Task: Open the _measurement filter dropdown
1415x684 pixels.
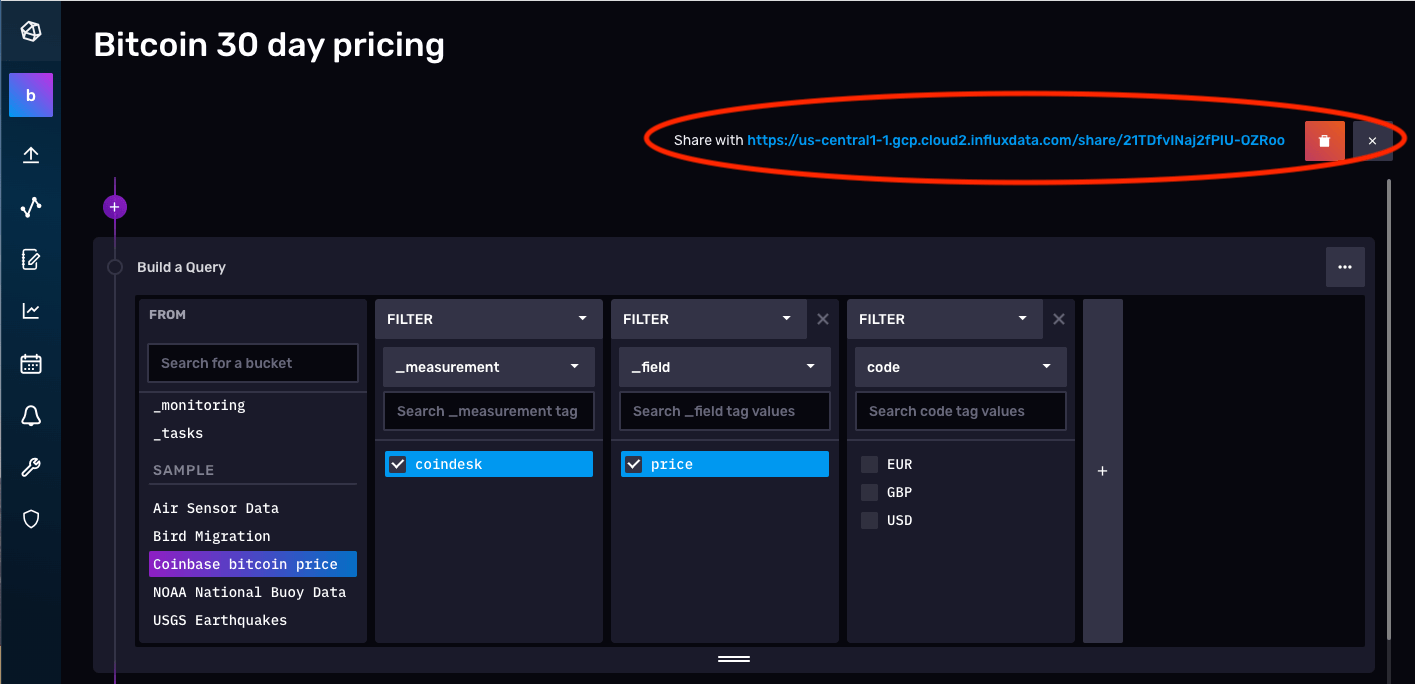Action: click(x=488, y=367)
